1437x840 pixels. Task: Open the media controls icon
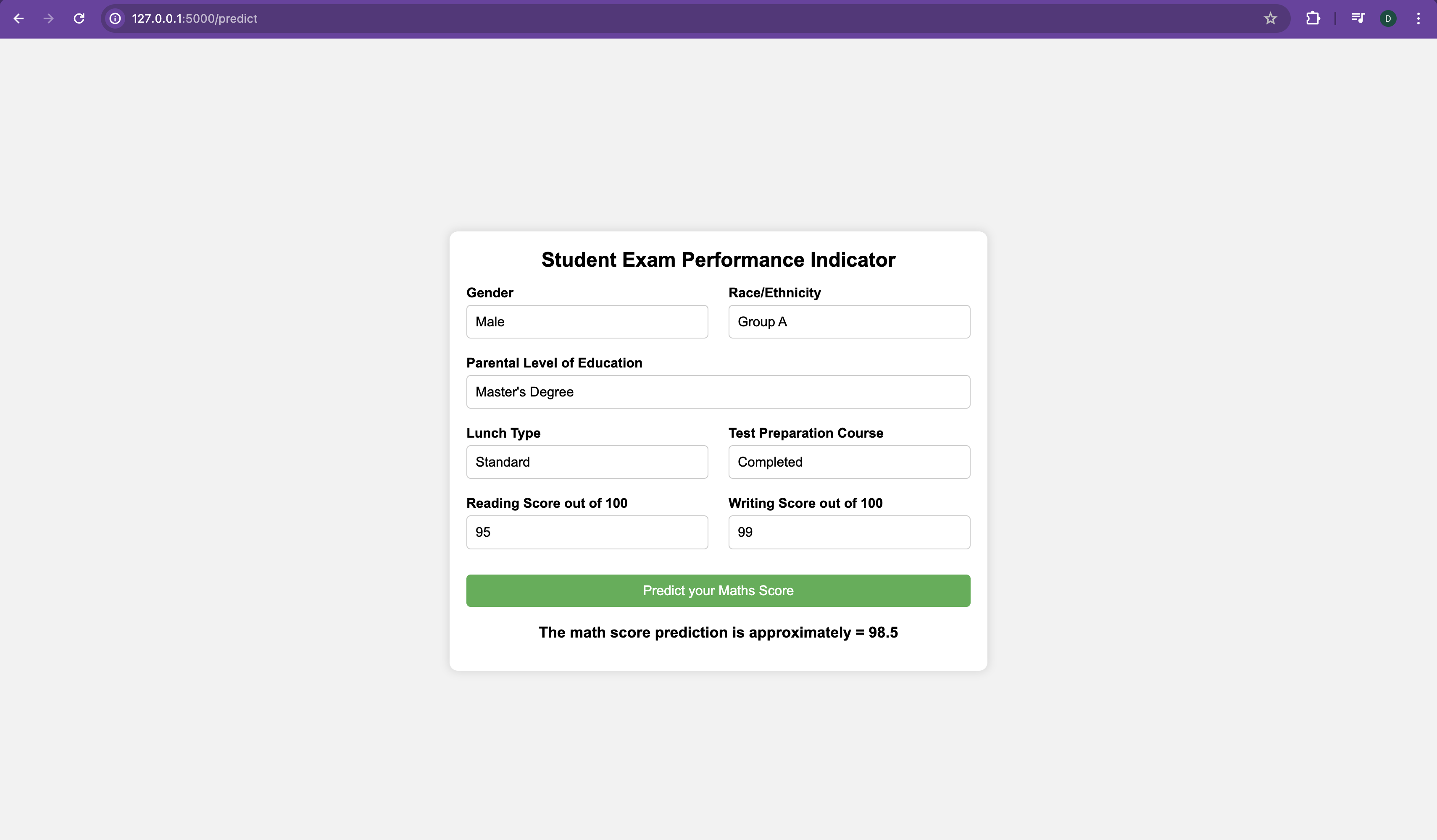point(1358,18)
